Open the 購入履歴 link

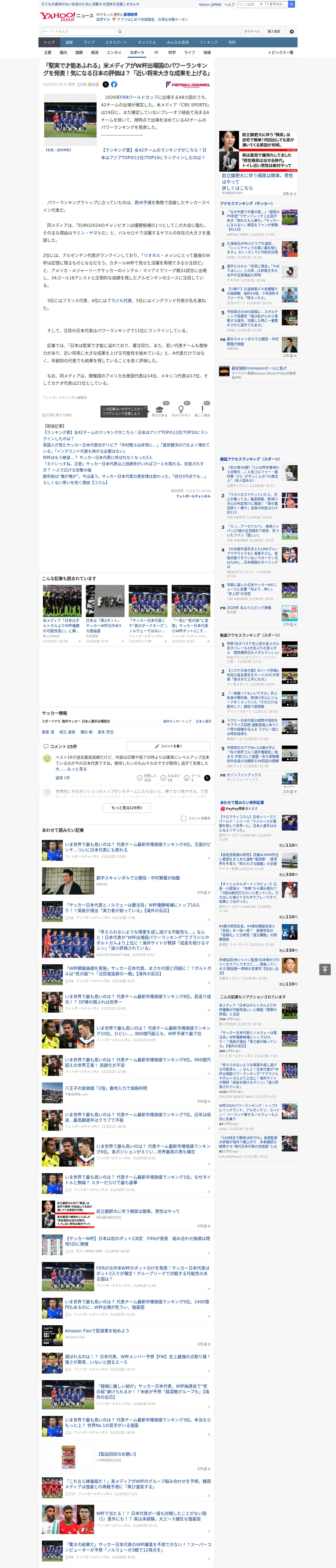coord(274,32)
